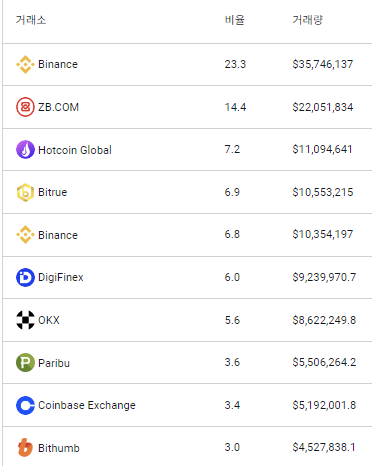
Task: Click the black OKX checkered icon
Action: click(25, 320)
